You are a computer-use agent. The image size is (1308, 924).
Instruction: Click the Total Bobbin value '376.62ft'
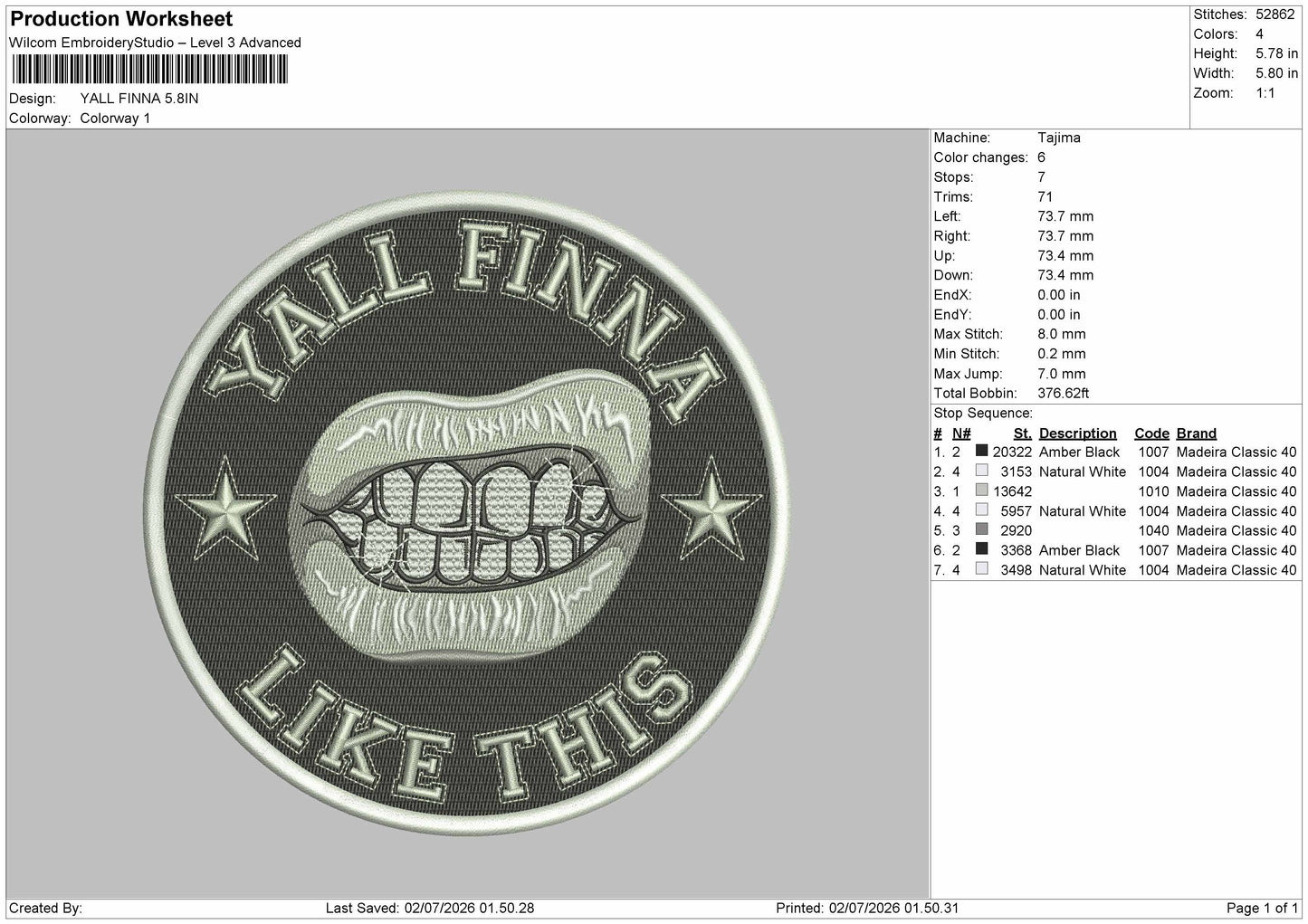pos(1064,394)
